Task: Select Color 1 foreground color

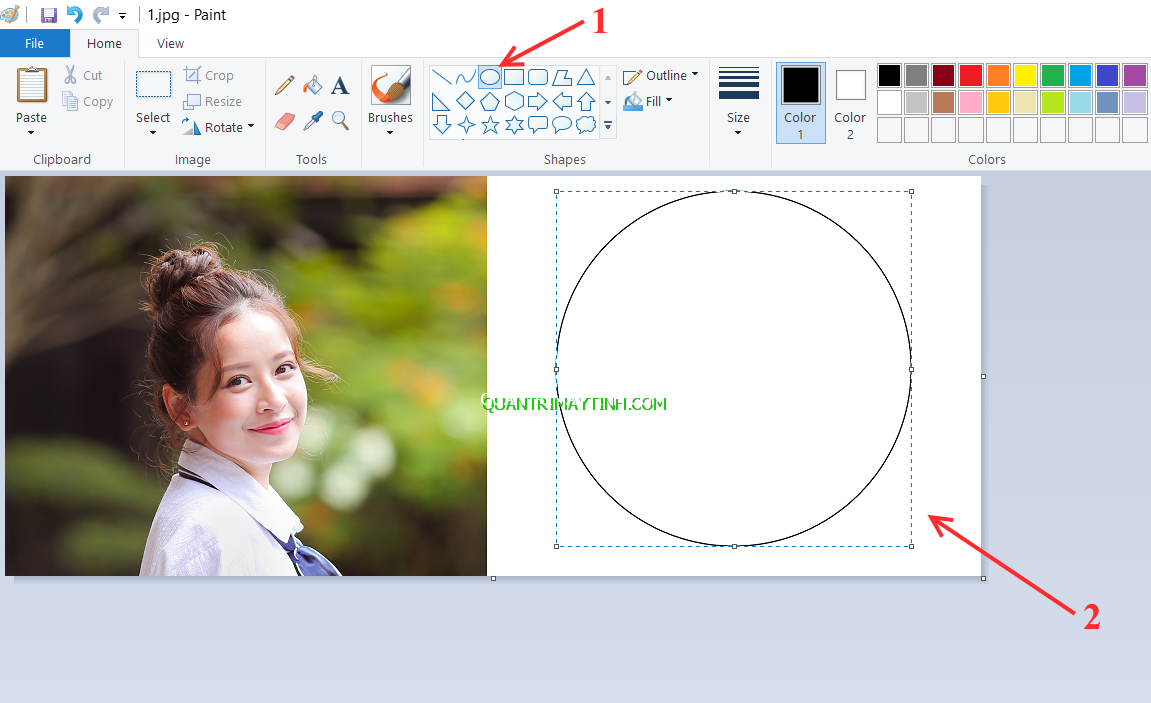Action: pyautogui.click(x=800, y=102)
